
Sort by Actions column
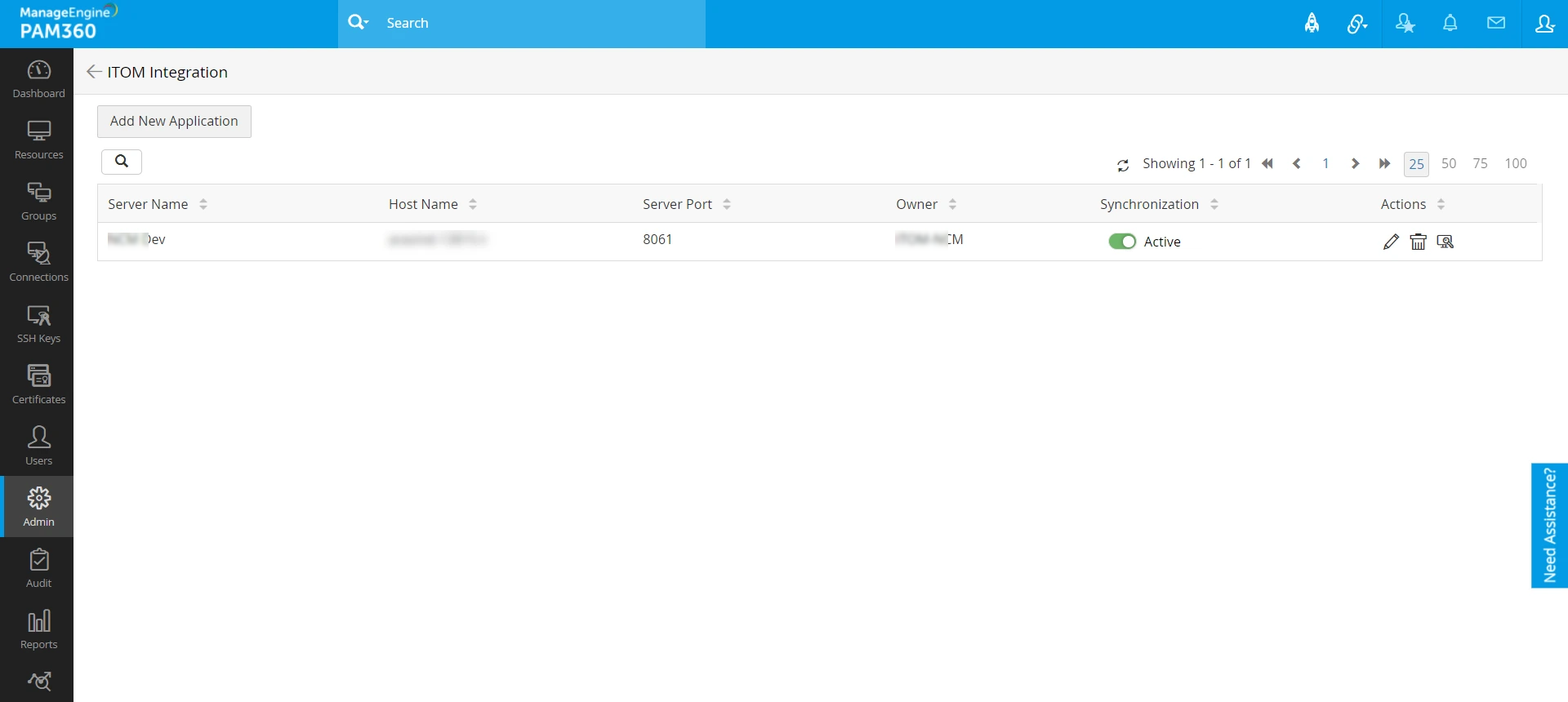click(1441, 204)
